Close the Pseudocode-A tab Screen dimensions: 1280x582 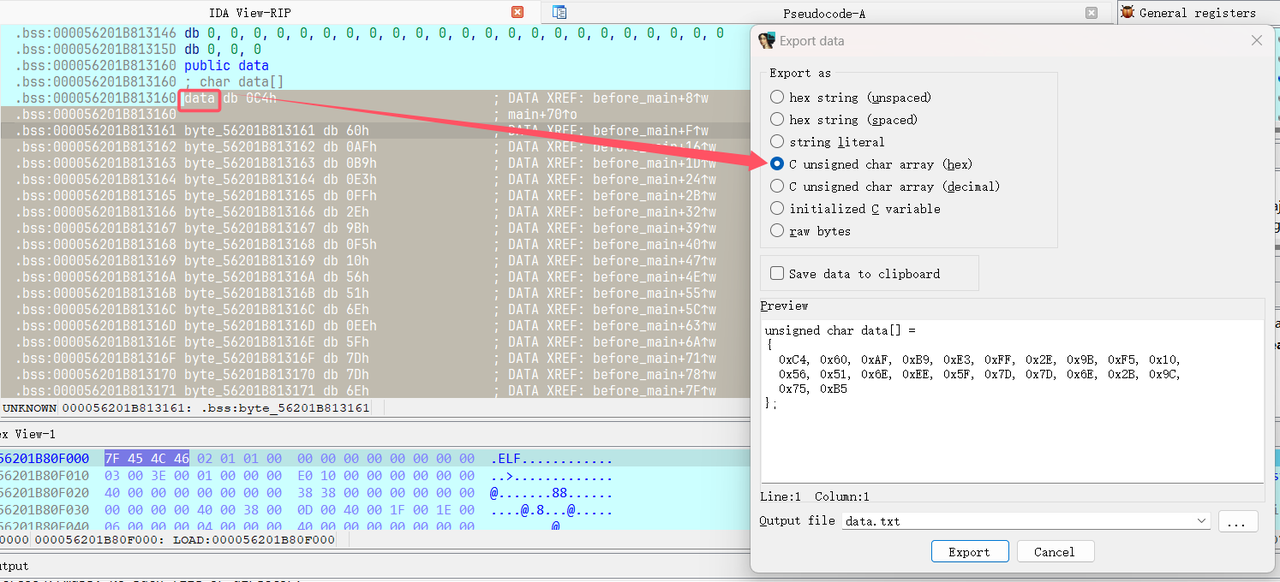(1092, 13)
